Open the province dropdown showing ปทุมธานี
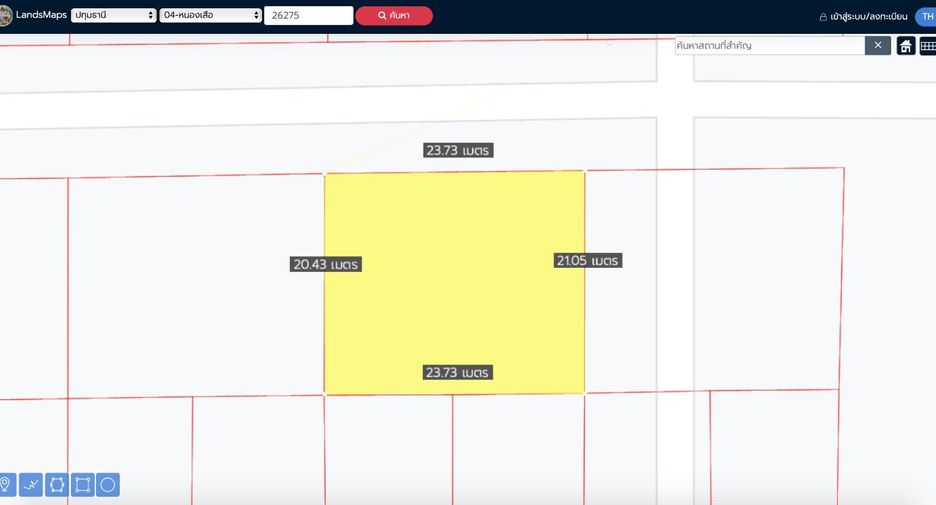The height and width of the screenshot is (505, 936). tap(113, 16)
